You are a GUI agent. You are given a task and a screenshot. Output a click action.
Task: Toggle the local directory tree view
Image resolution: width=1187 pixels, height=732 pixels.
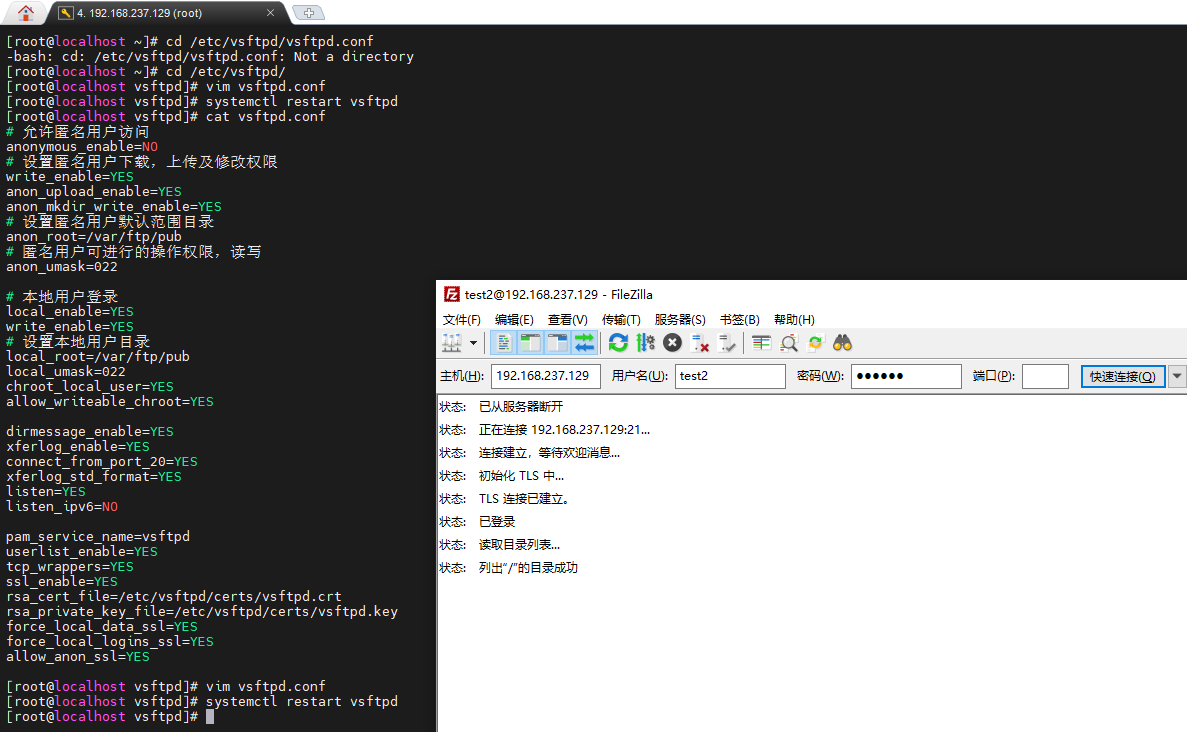[531, 343]
